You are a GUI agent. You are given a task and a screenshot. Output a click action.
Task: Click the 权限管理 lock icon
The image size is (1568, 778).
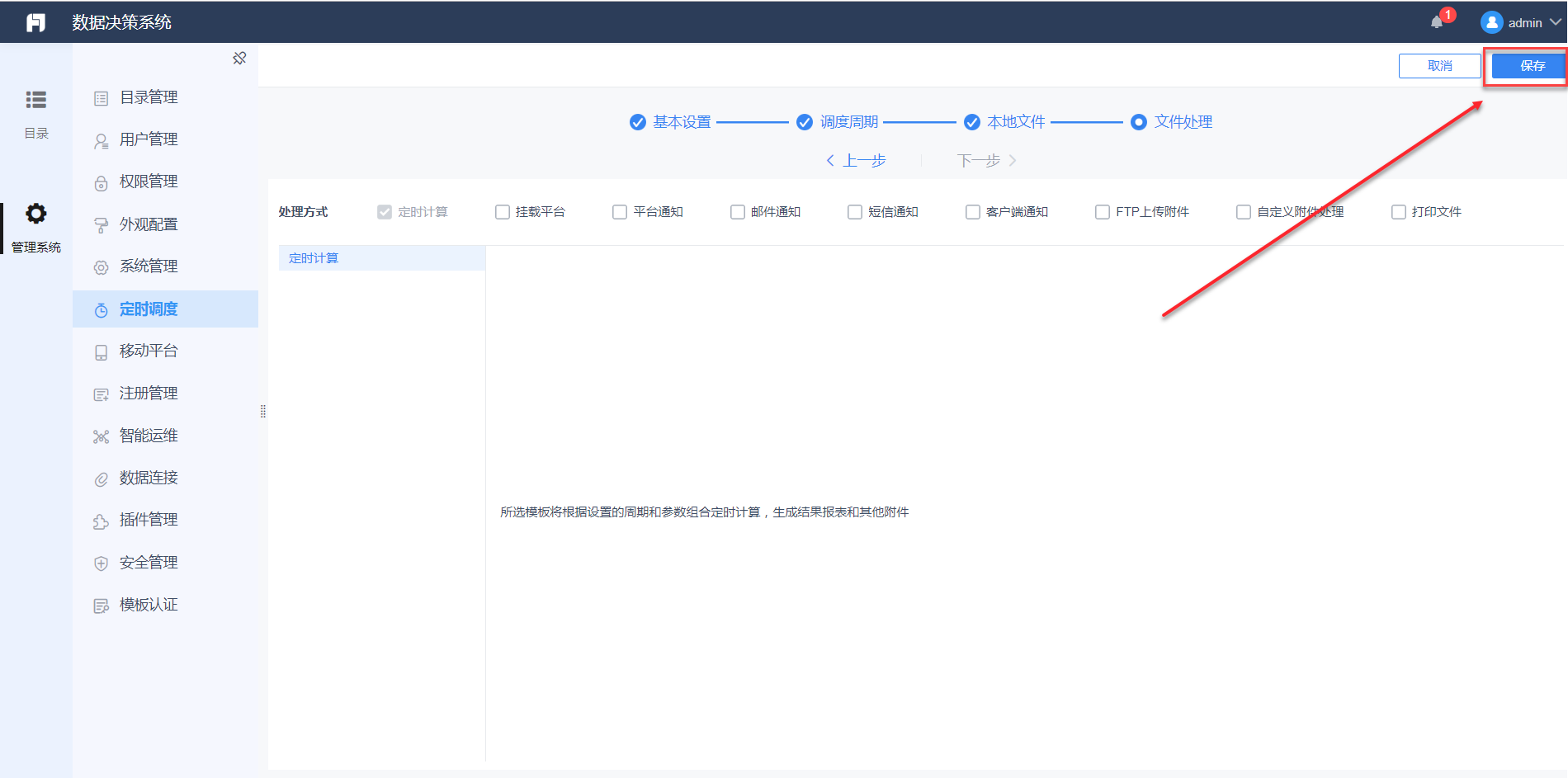pyautogui.click(x=101, y=183)
